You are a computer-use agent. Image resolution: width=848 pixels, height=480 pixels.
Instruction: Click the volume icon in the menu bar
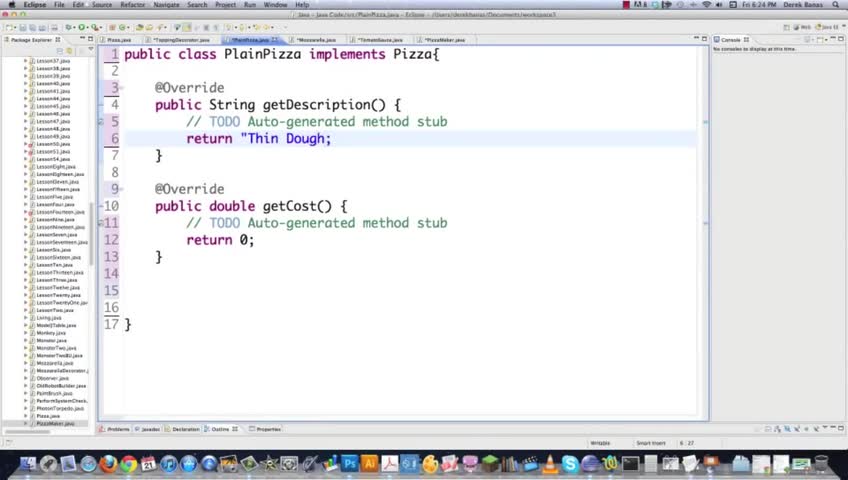click(x=719, y=4)
